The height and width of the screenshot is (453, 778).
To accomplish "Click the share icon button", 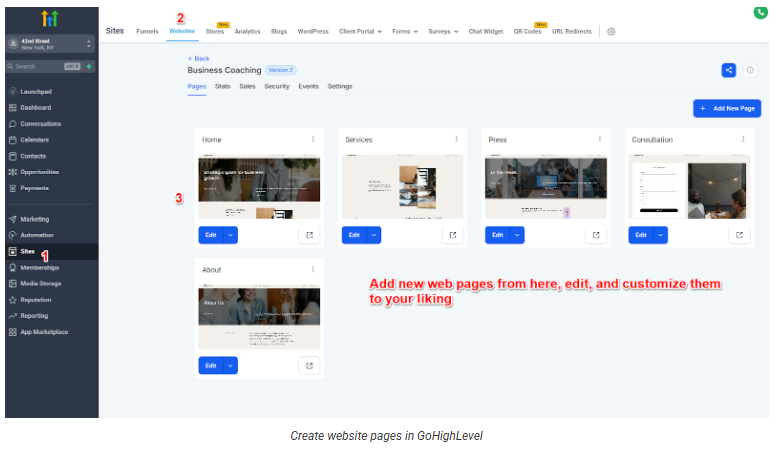I will [729, 70].
